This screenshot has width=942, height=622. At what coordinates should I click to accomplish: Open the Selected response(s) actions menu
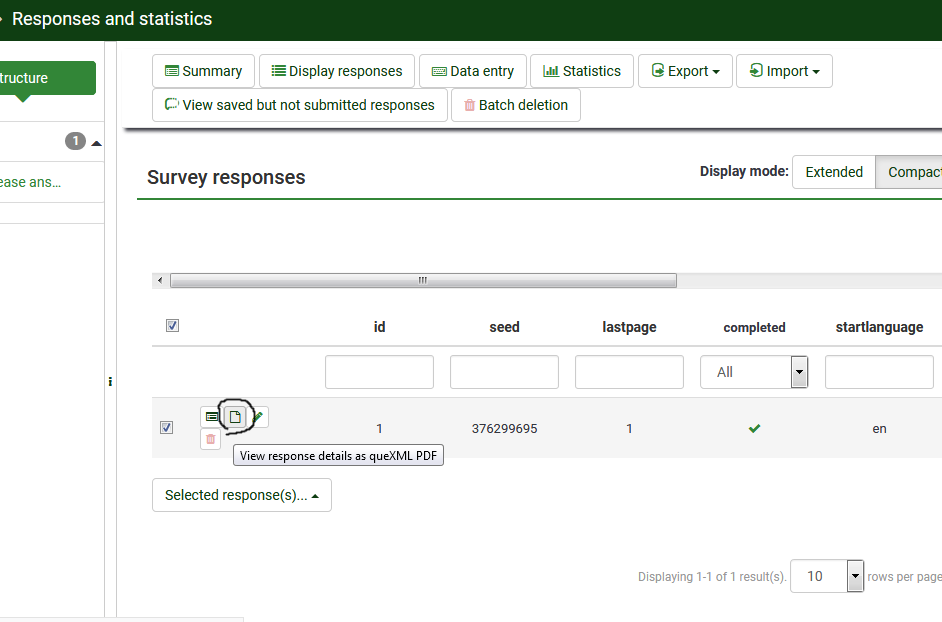pyautogui.click(x=241, y=495)
